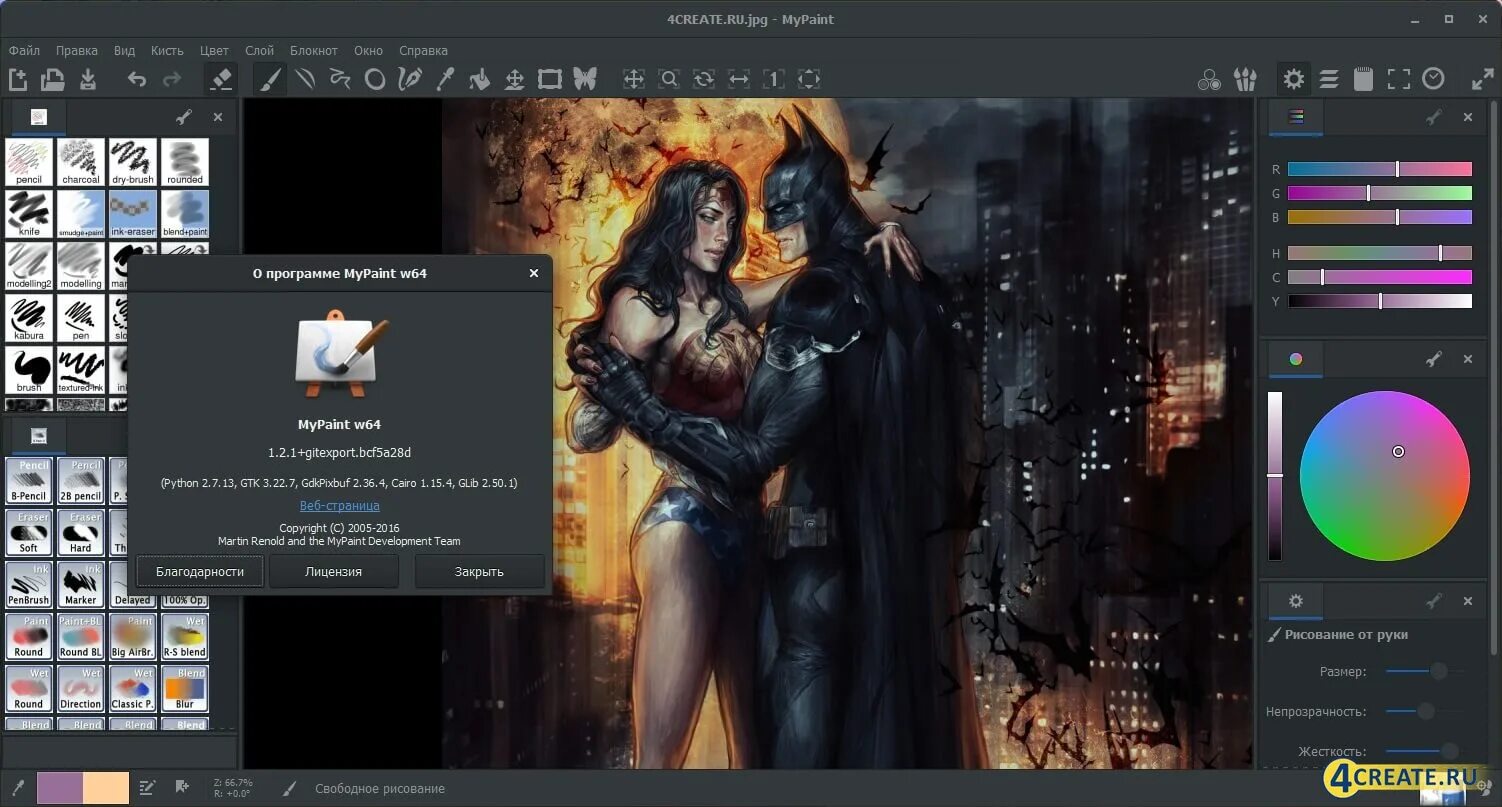Save the document with the download-arrow icon
The image size is (1502, 807).
click(x=87, y=79)
